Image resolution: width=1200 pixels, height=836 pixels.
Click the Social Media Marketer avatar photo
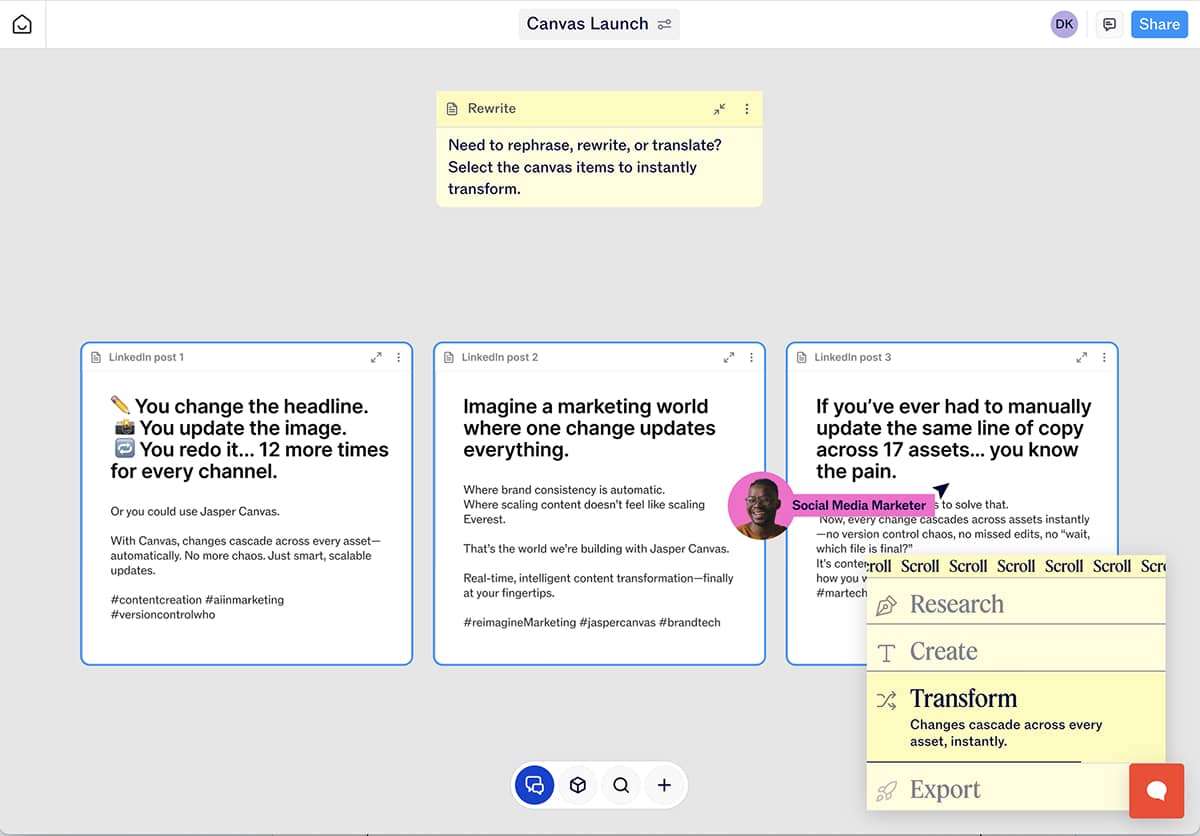coord(762,506)
